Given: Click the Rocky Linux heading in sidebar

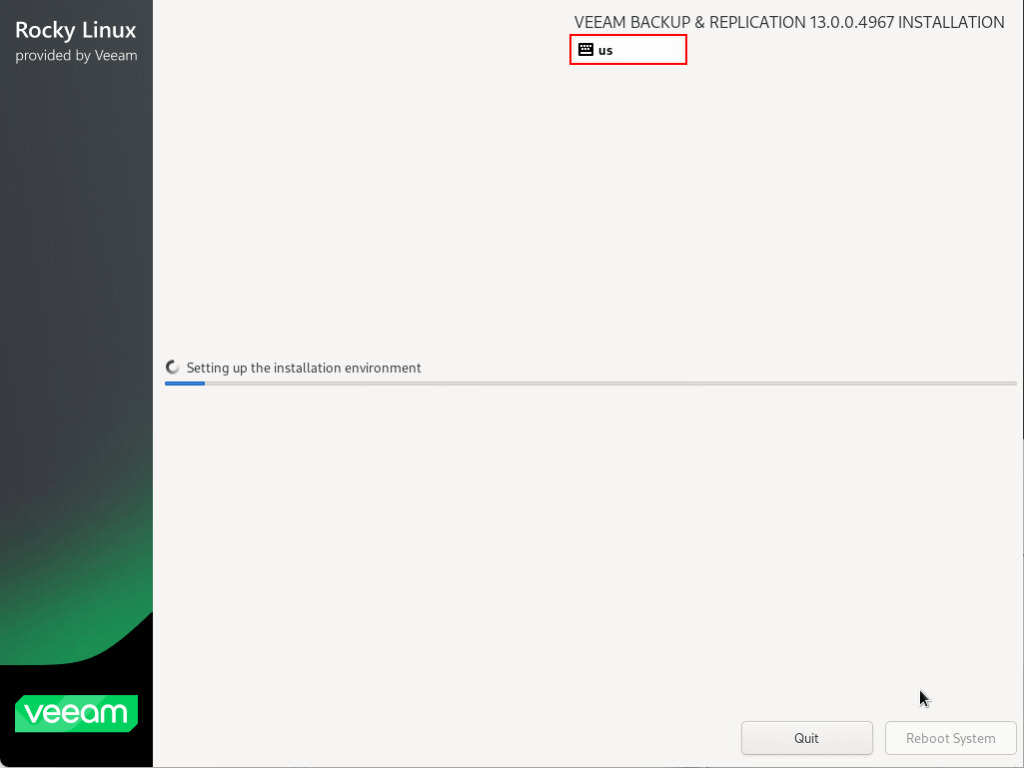Looking at the screenshot, I should [x=76, y=30].
